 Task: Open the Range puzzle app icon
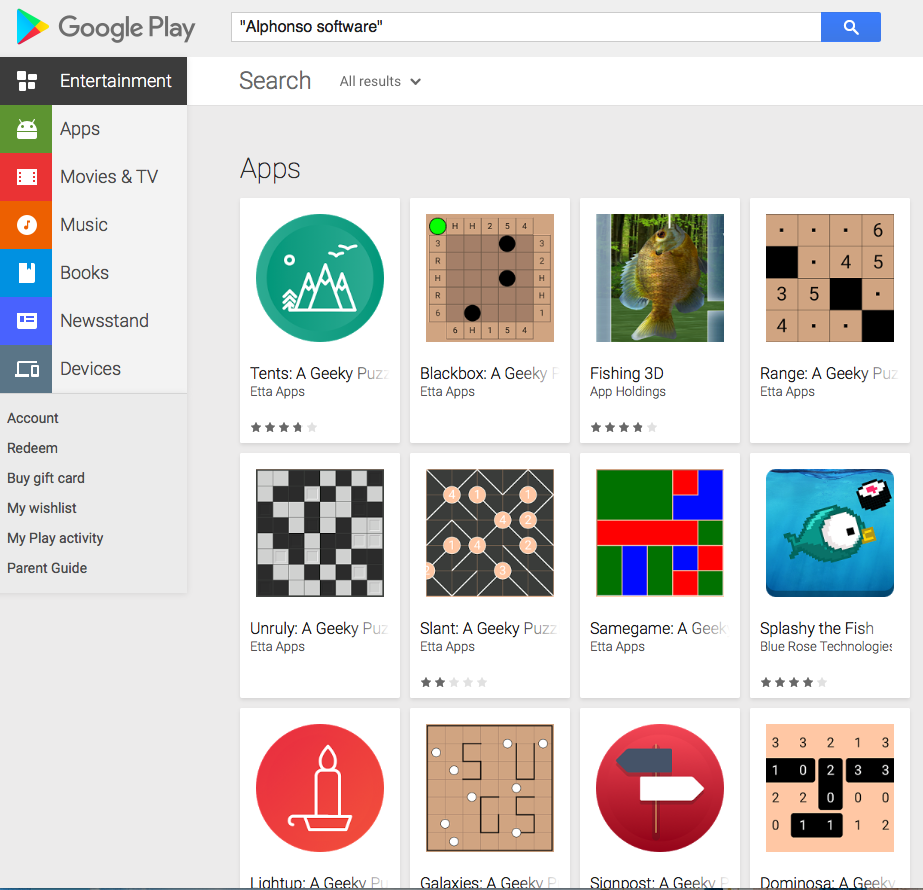[x=830, y=278]
